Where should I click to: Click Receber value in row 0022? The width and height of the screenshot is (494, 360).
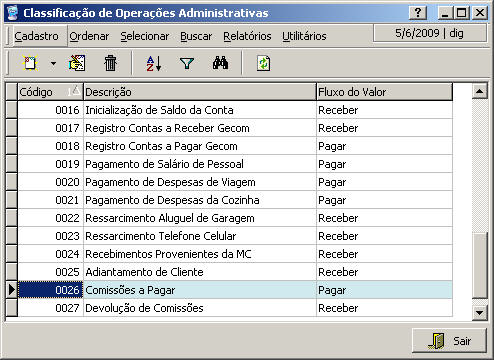click(384, 218)
